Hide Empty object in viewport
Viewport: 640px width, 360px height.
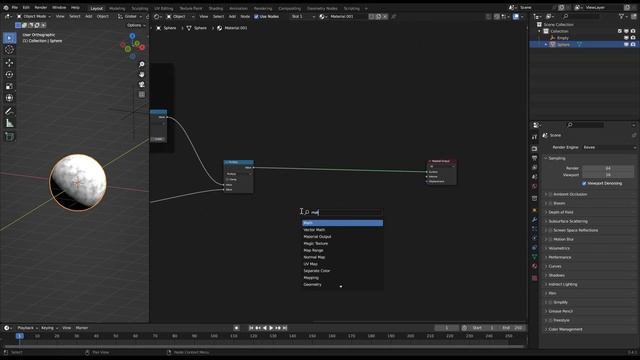pos(626,38)
